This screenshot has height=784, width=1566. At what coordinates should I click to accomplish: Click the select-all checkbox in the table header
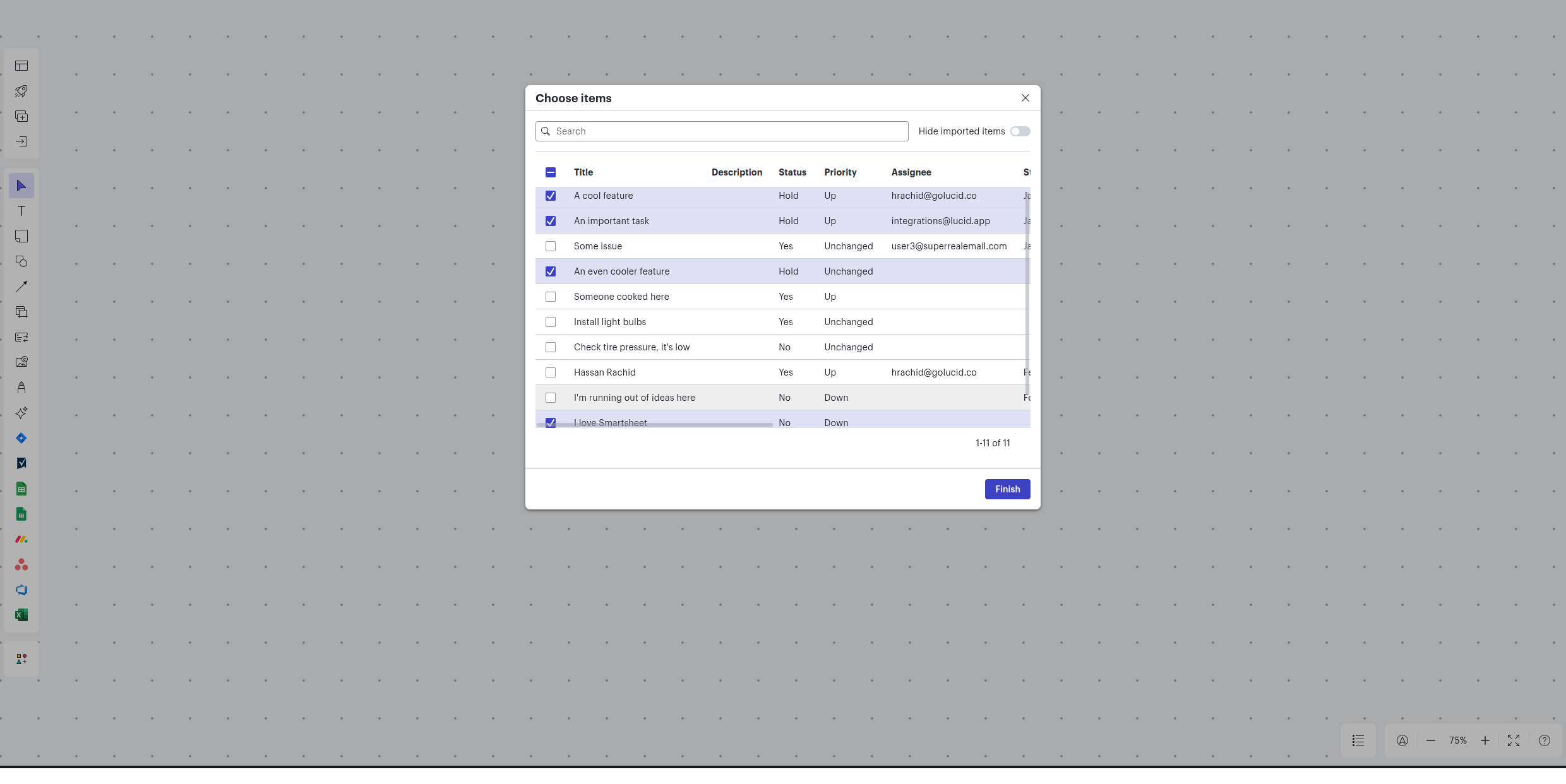(x=550, y=172)
